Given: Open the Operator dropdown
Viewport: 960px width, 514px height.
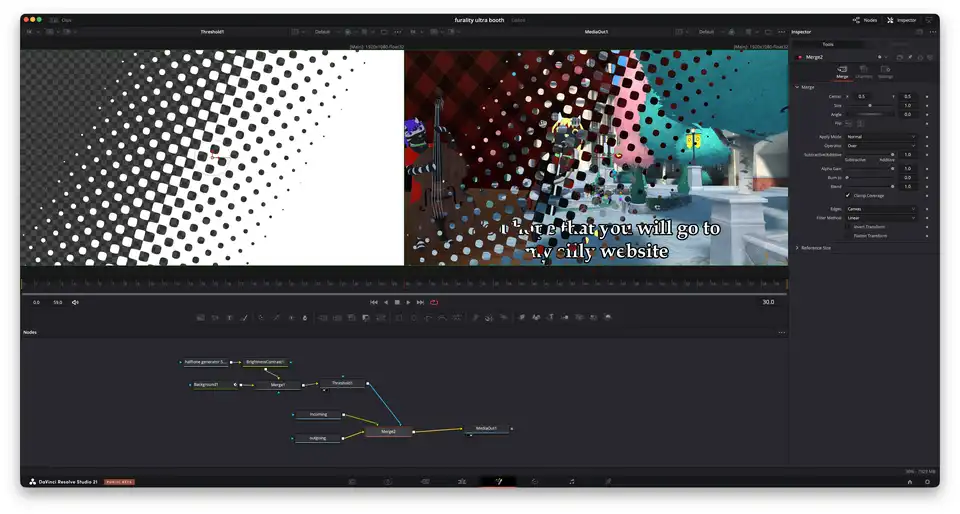Looking at the screenshot, I should pos(881,146).
